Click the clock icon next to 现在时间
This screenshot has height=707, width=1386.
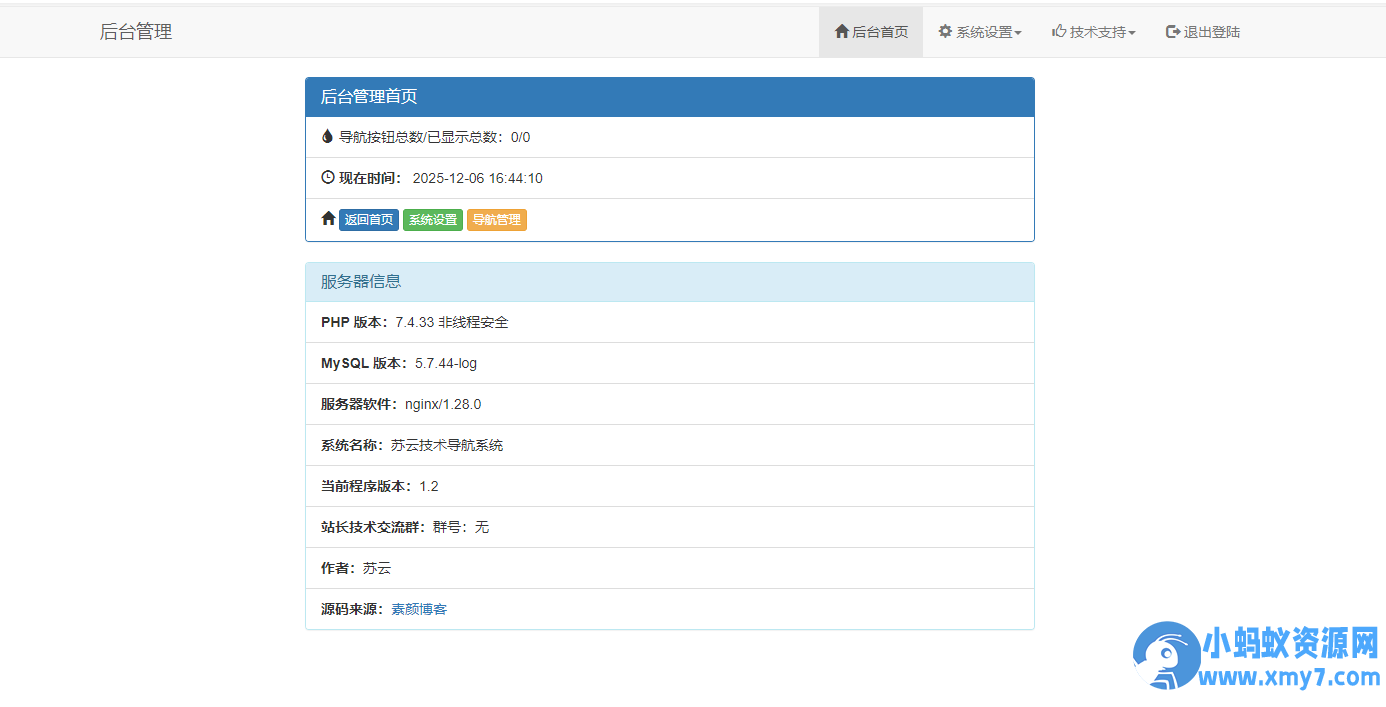[x=328, y=177]
